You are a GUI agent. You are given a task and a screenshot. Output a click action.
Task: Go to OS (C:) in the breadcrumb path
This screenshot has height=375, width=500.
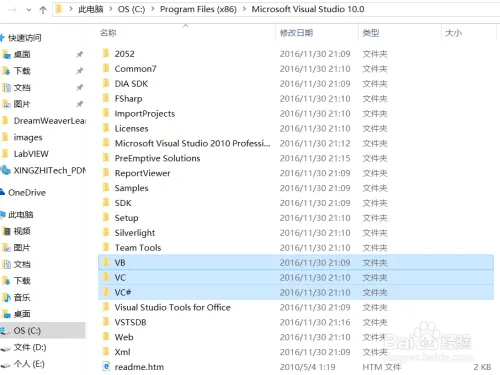click(x=131, y=9)
